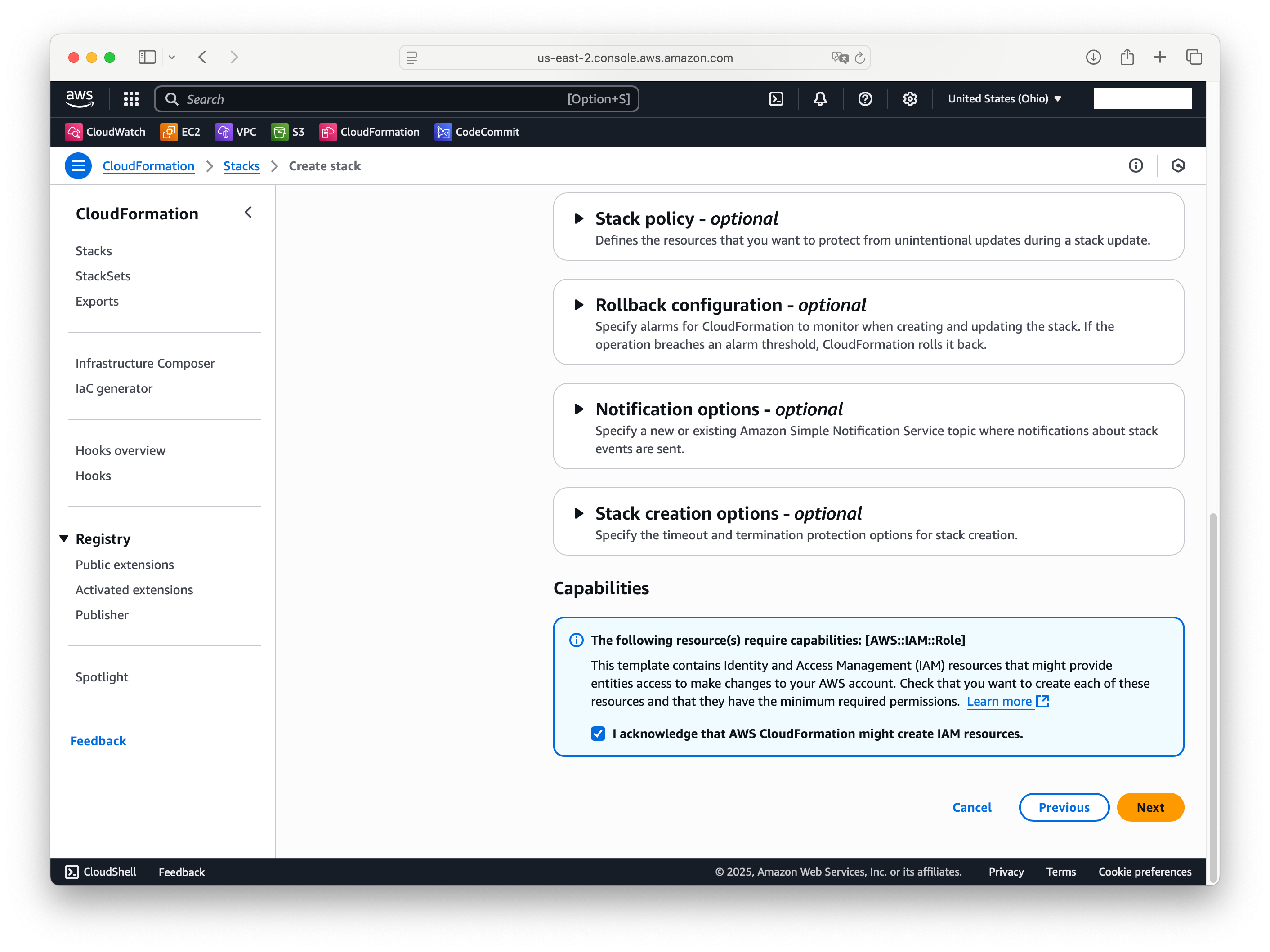This screenshot has height=952, width=1270.
Task: Expand the Rollback configuration section
Action: (x=579, y=305)
